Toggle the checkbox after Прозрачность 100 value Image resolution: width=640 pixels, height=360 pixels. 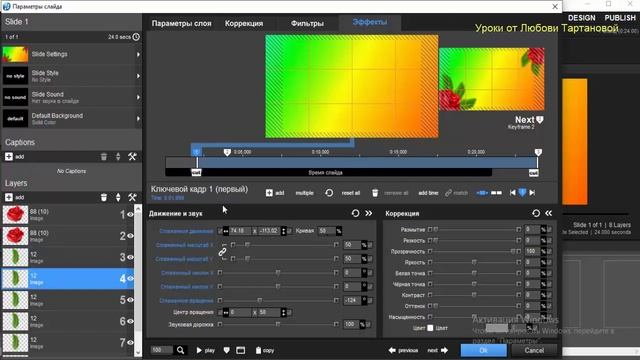pos(549,251)
